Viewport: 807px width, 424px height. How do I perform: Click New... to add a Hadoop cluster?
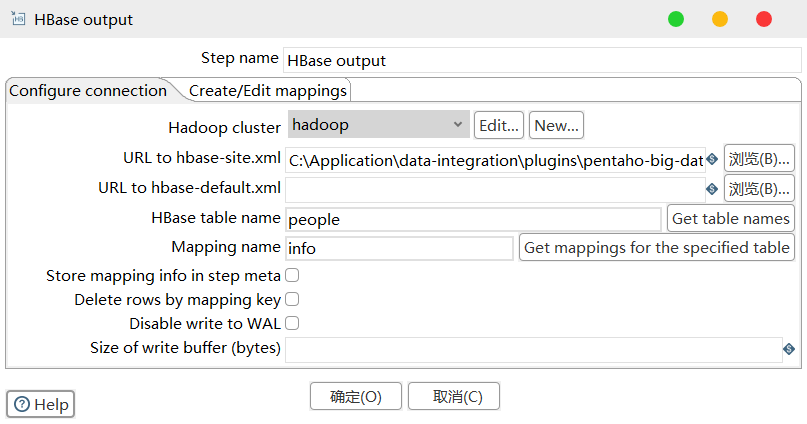(556, 125)
